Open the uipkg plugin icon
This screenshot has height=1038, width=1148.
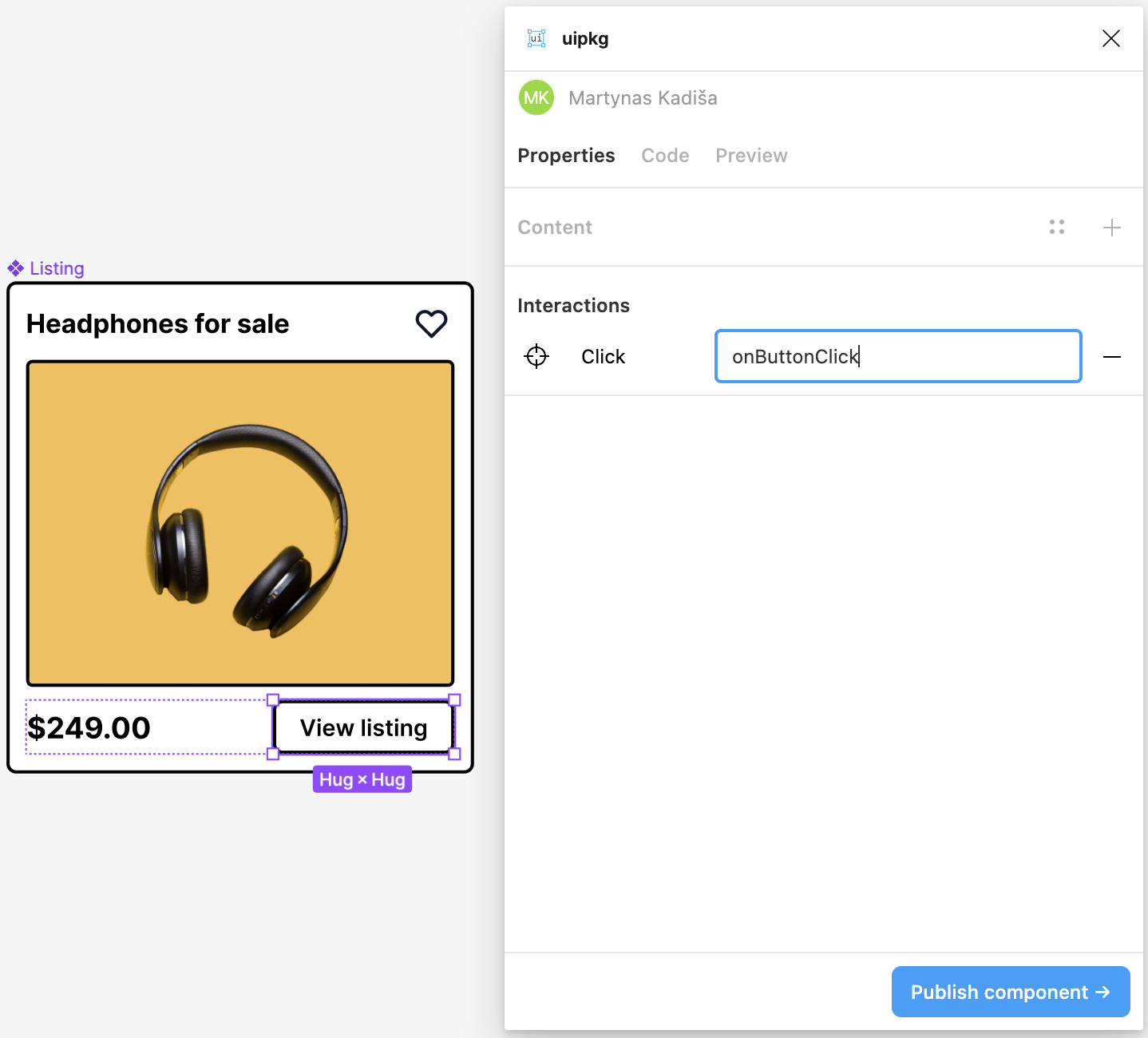(536, 38)
